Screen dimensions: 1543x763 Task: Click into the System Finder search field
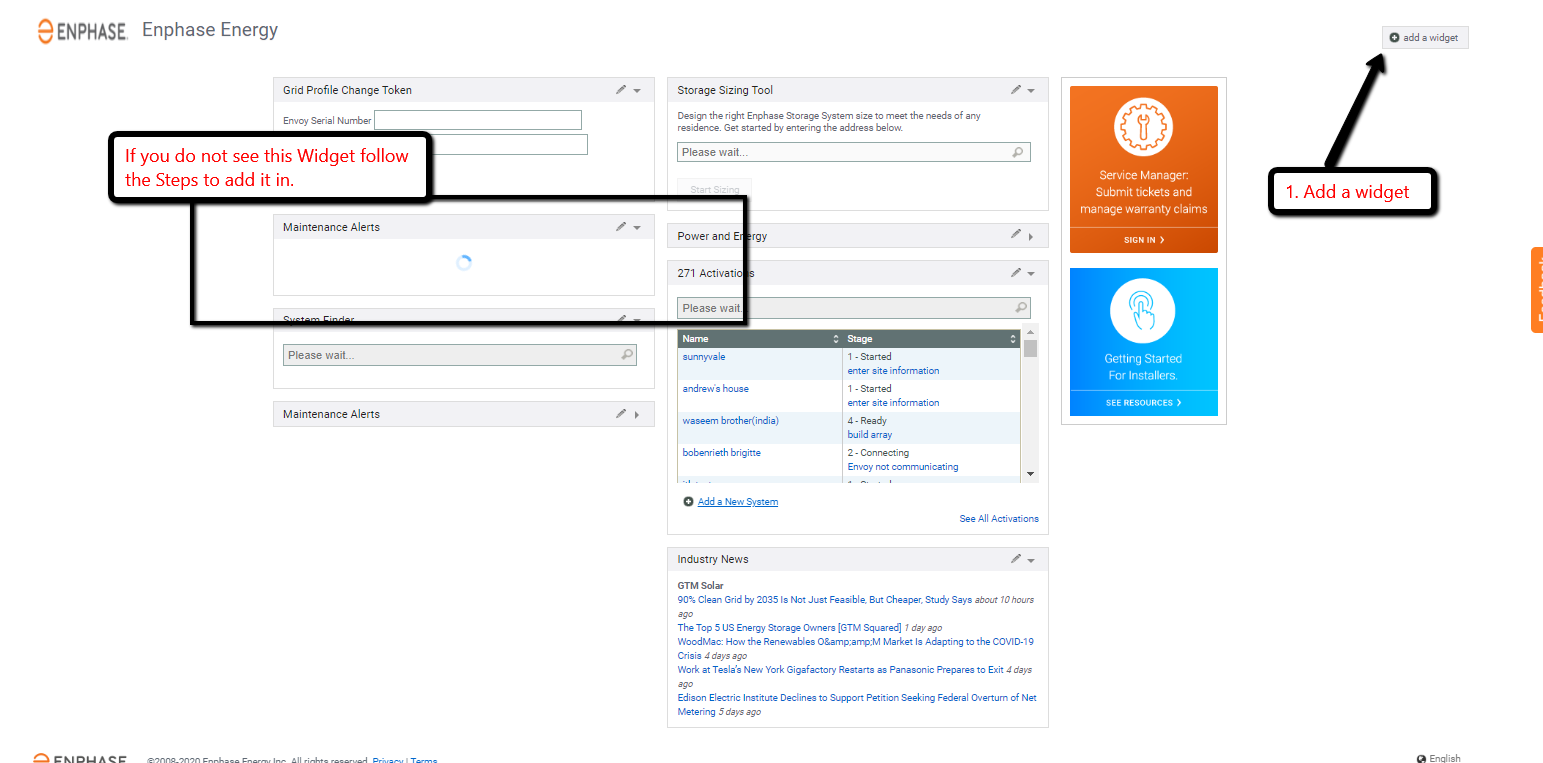460,355
